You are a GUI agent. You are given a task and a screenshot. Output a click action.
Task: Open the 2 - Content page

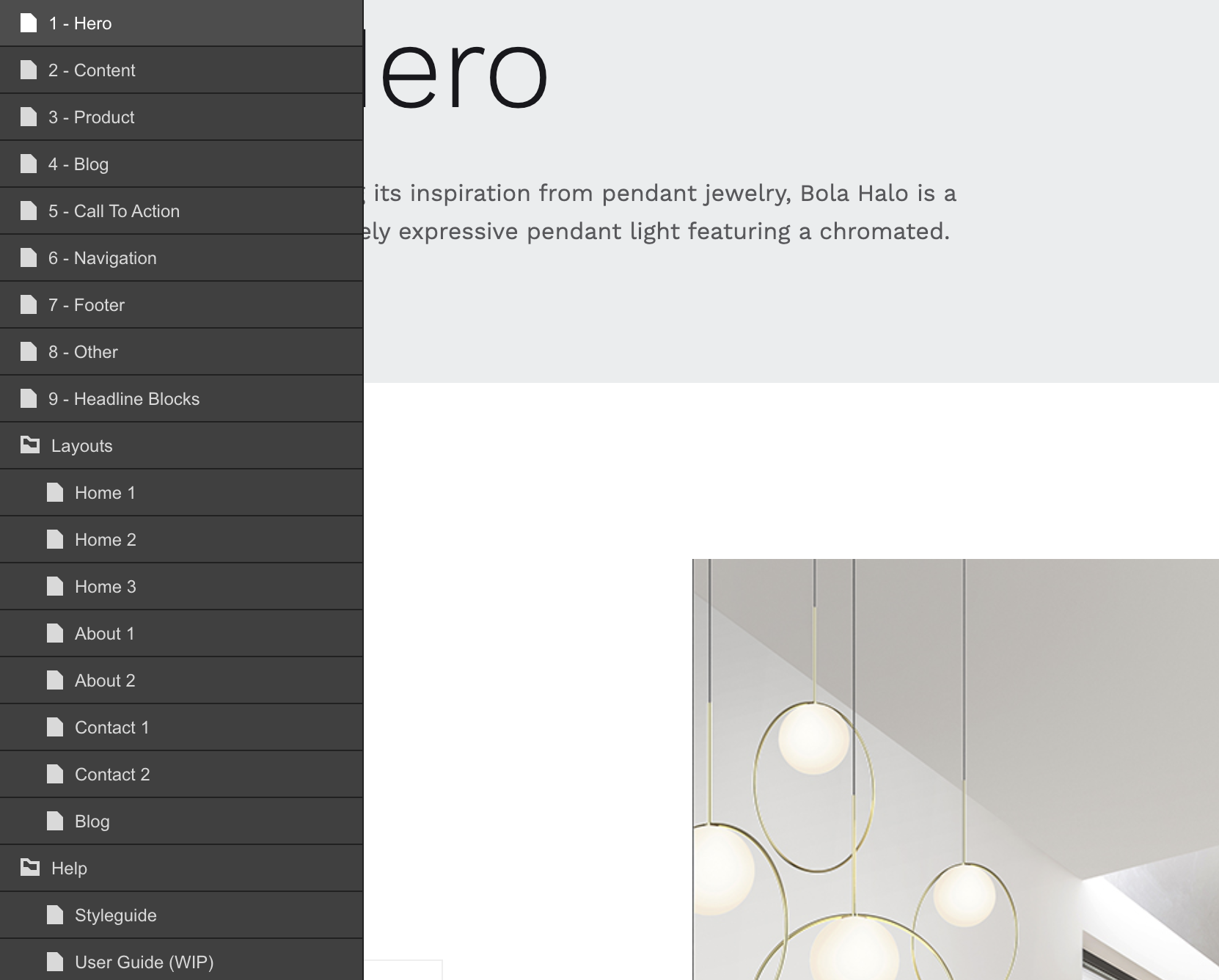(x=92, y=70)
